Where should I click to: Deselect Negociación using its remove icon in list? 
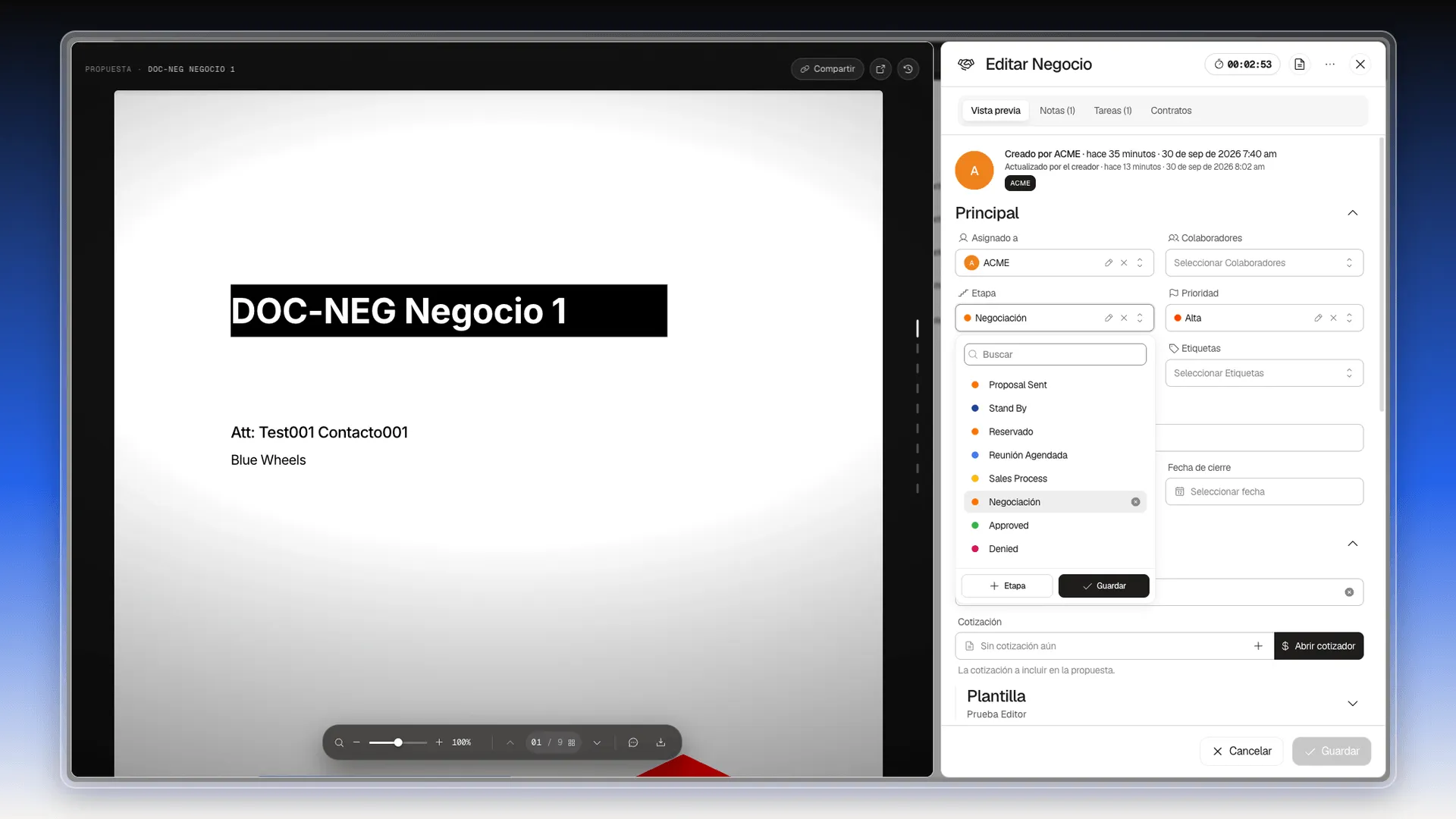click(1135, 502)
